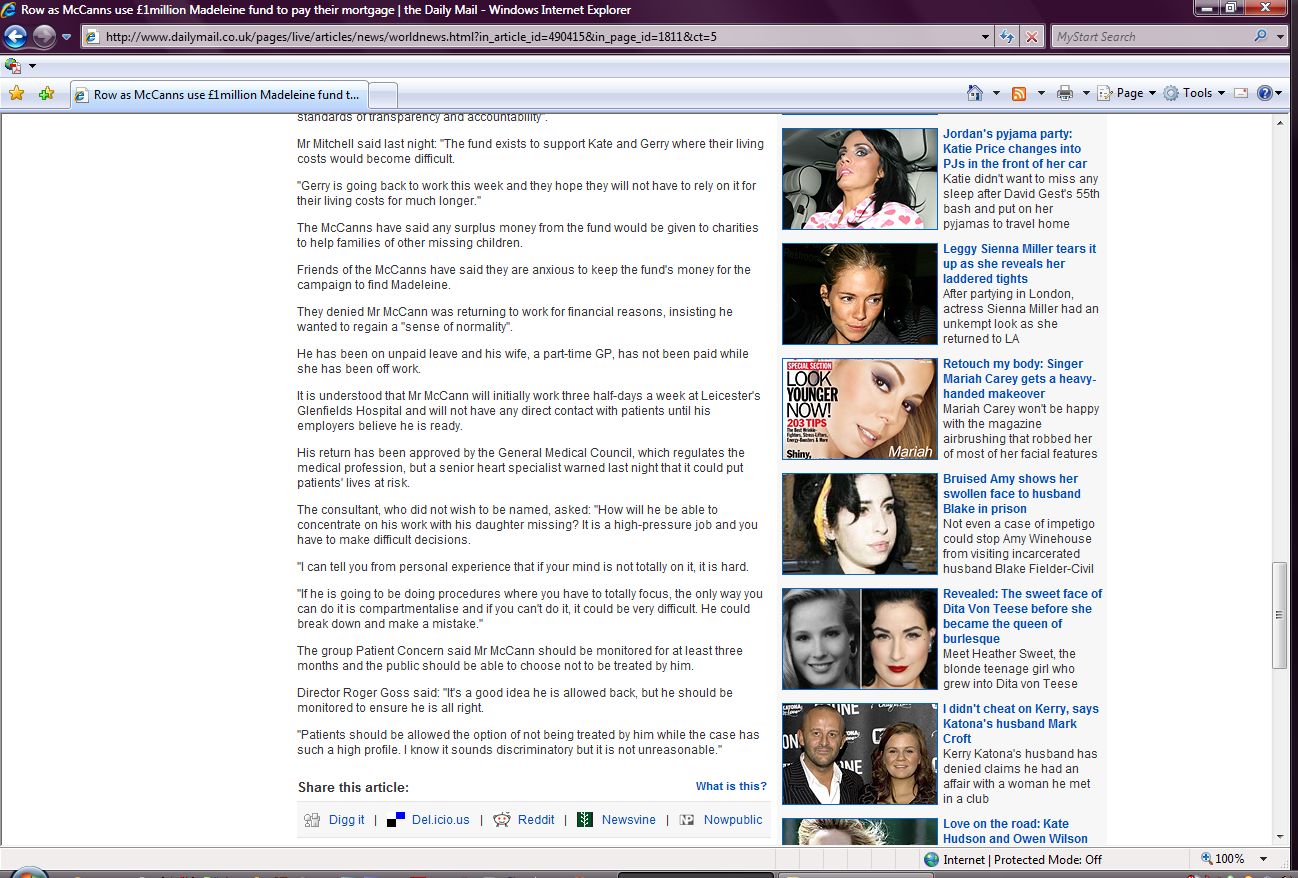This screenshot has width=1298, height=878.
Task: Click the Reddit share link
Action: coord(535,820)
